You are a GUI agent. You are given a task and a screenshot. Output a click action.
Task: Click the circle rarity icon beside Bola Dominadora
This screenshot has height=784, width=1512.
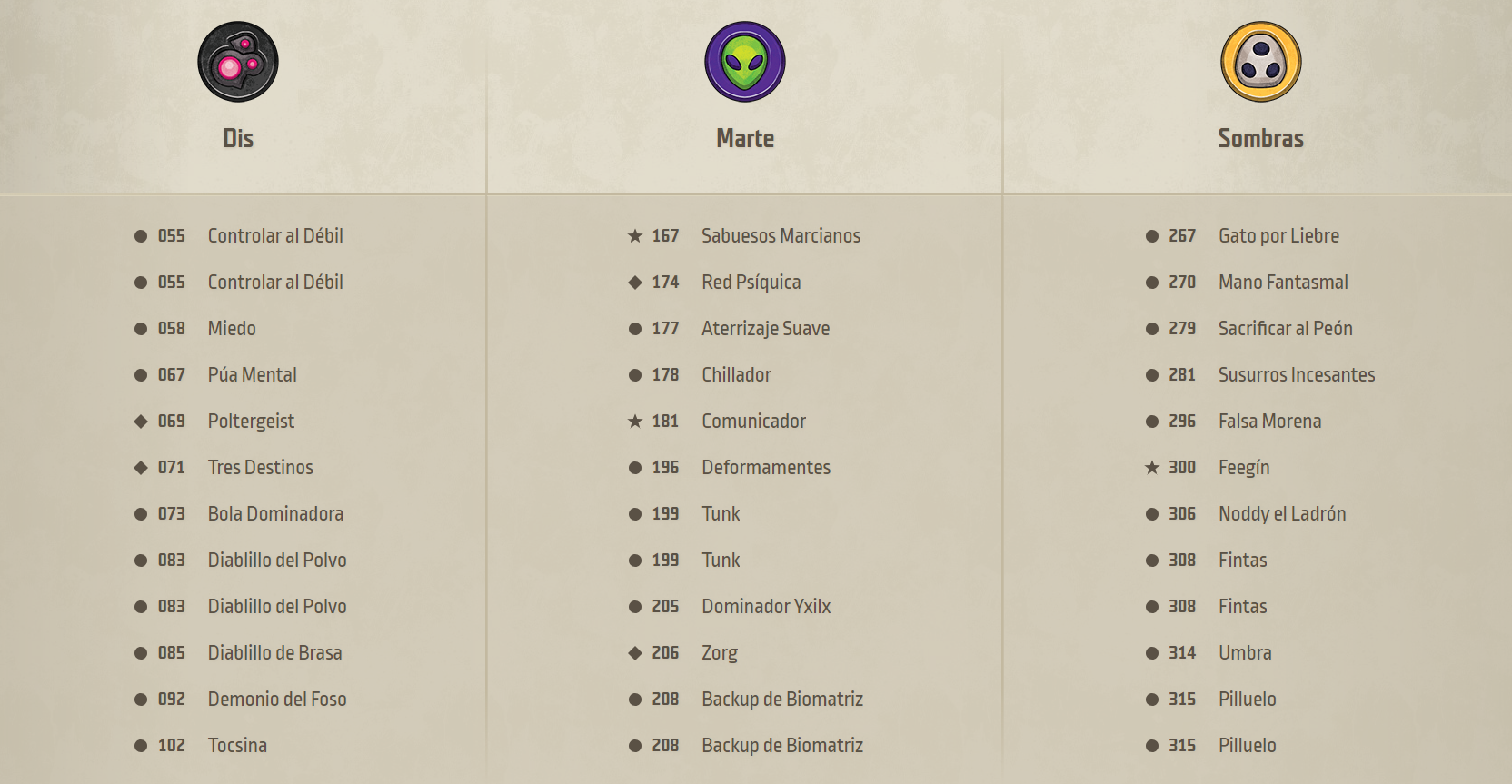141,514
